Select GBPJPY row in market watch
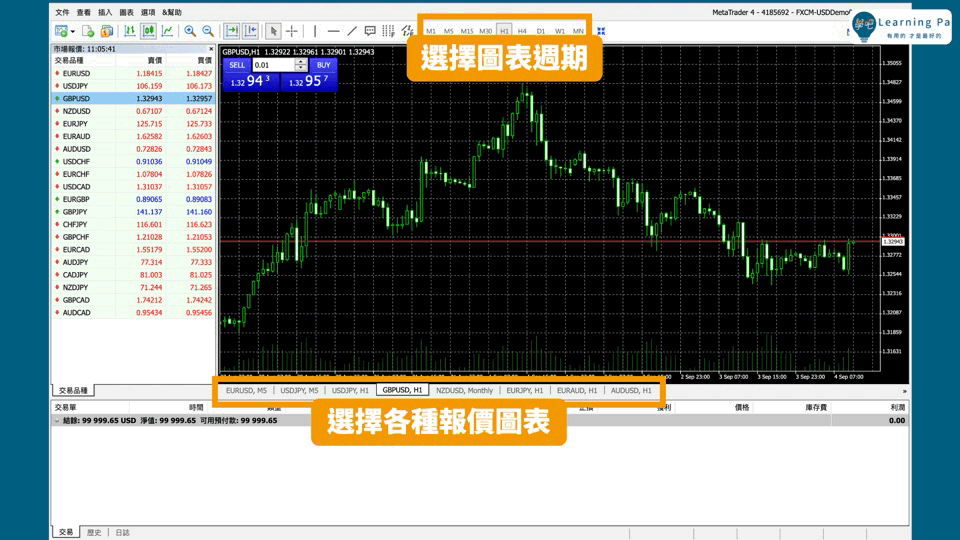960x540 pixels. tap(133, 212)
